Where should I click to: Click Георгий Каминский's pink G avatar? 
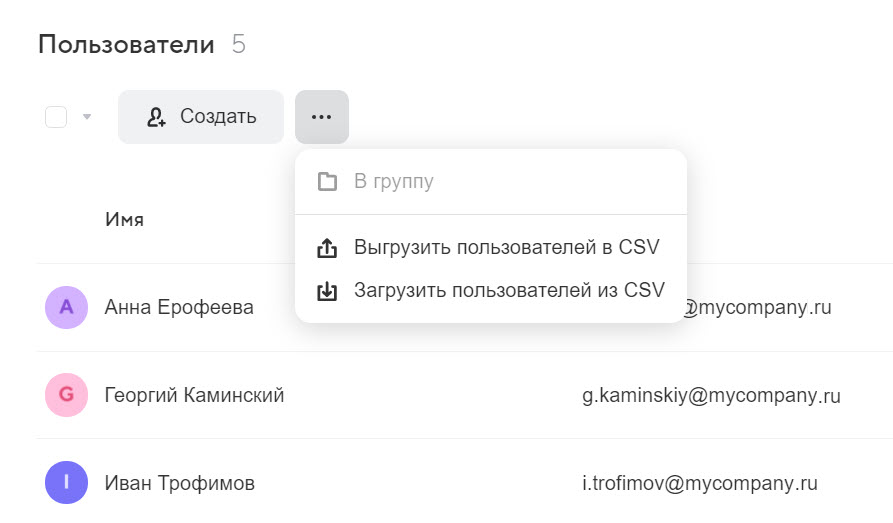click(x=66, y=395)
